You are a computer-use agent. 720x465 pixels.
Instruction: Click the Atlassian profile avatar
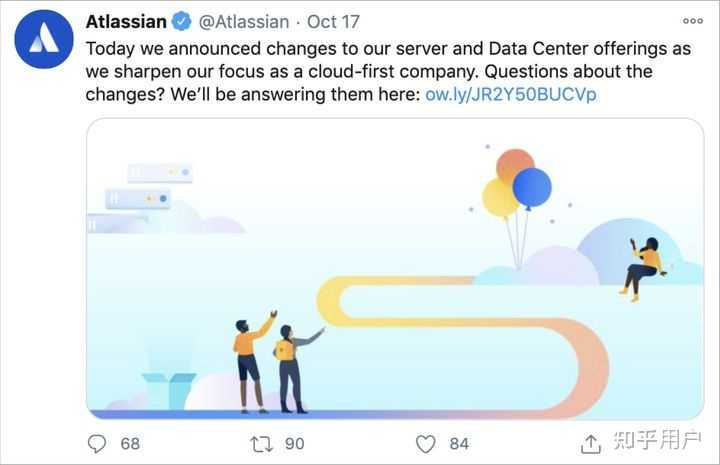coord(43,39)
